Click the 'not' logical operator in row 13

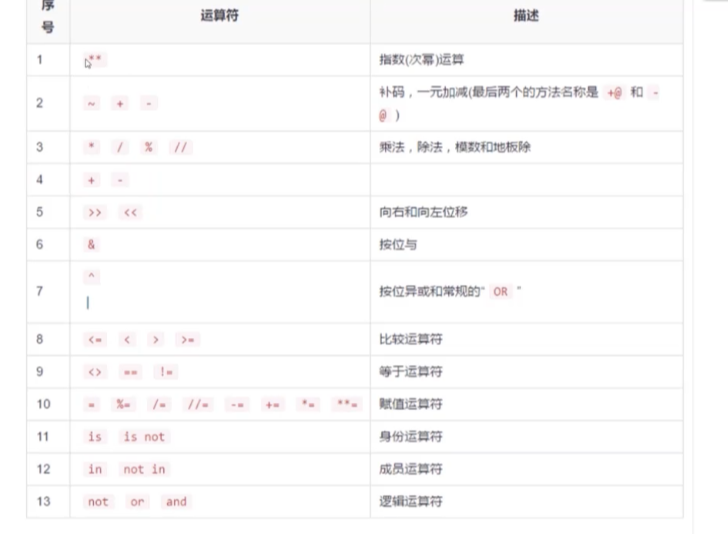click(x=98, y=502)
